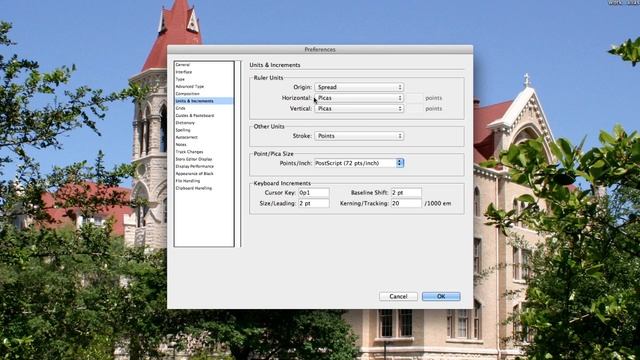Screen dimensions: 640x360
Task: Select the Type preferences category
Action: click(x=180, y=79)
